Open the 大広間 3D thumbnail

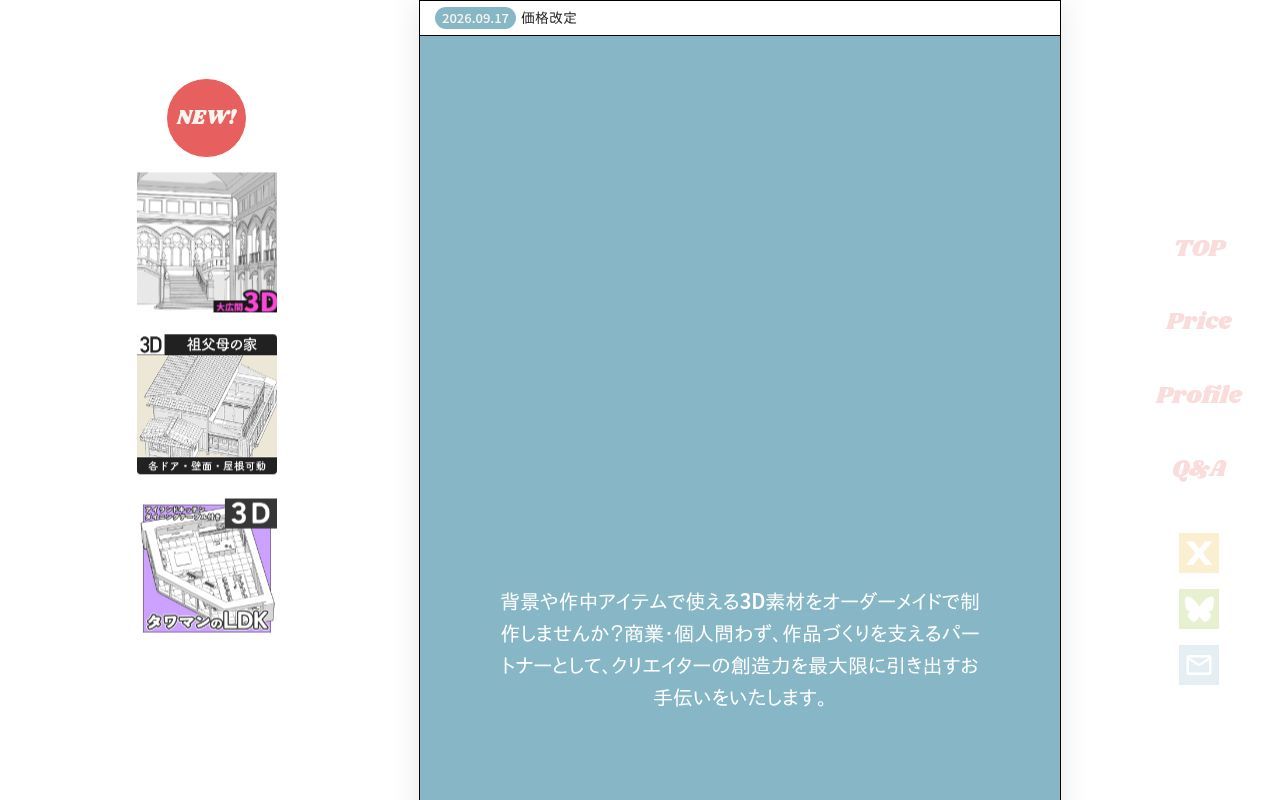click(x=207, y=243)
